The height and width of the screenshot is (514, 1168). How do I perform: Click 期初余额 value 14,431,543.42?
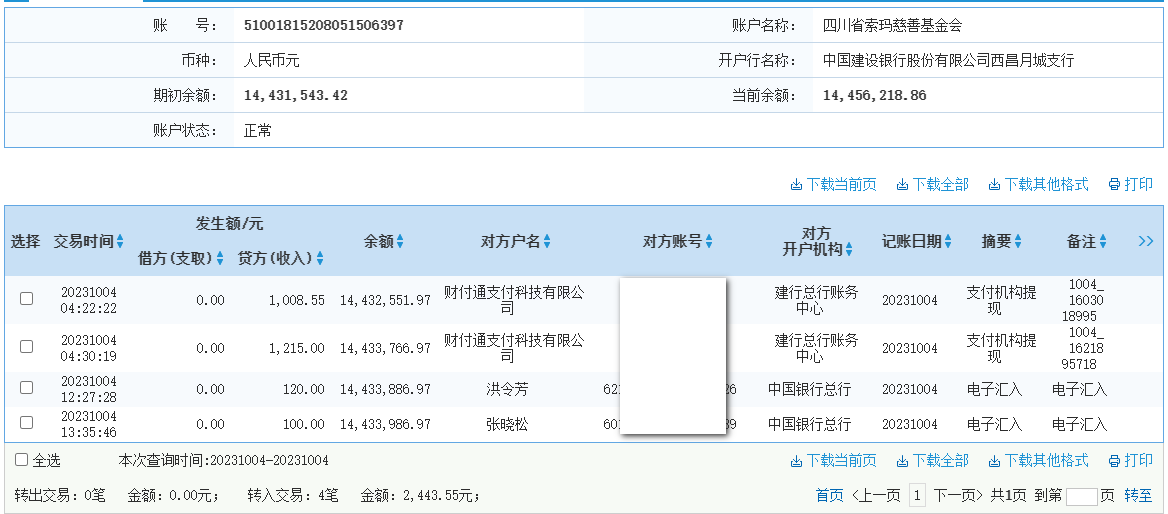[296, 95]
